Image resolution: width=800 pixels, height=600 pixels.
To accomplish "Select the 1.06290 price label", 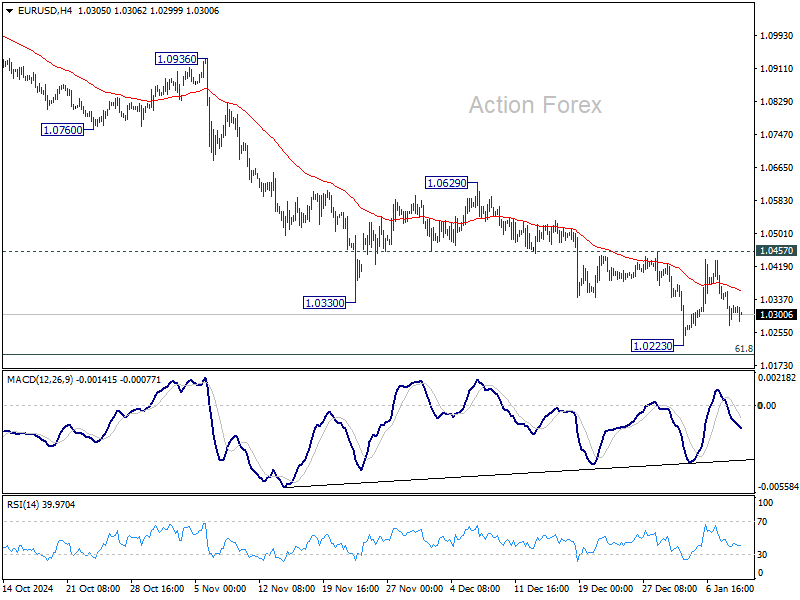I will pos(446,183).
